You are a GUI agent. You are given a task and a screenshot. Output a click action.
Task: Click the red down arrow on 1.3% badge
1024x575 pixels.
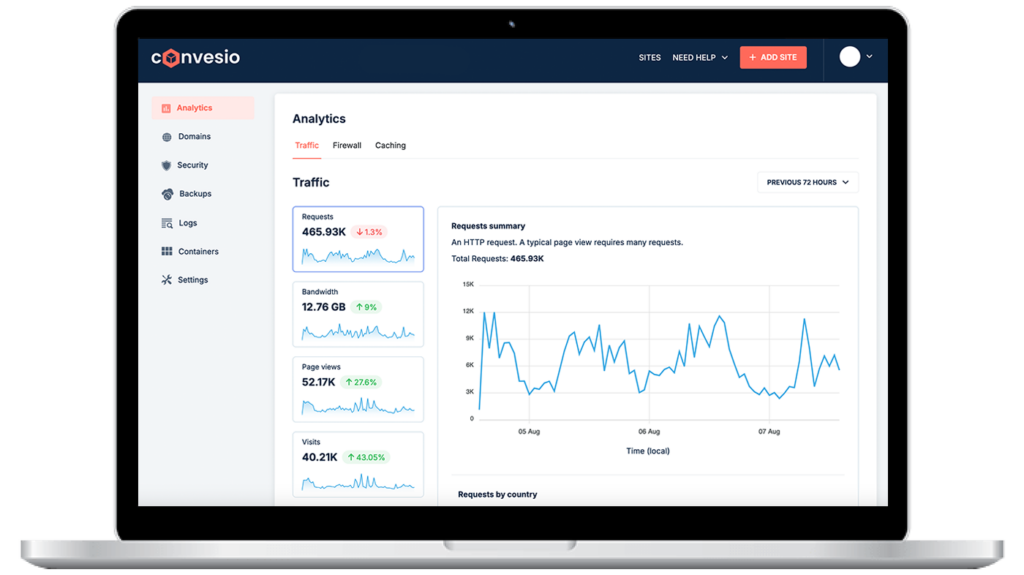click(359, 232)
